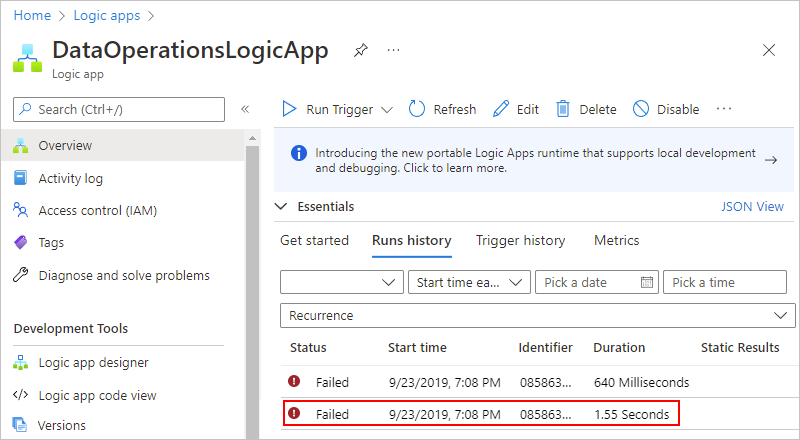Click the error icon of the 640 Milliseconds run

point(294,381)
